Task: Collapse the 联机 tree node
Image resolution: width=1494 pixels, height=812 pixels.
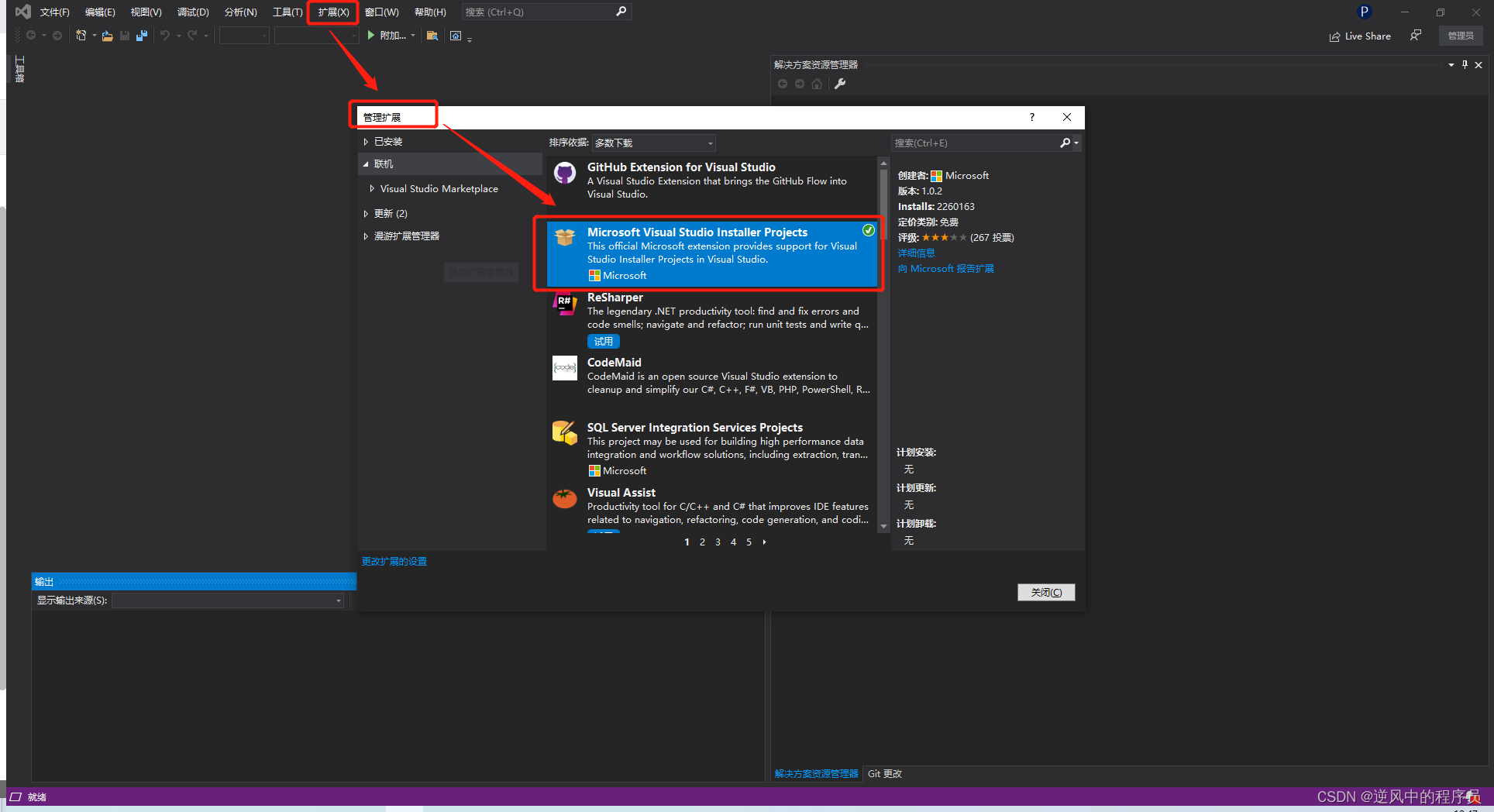Action: [x=366, y=164]
